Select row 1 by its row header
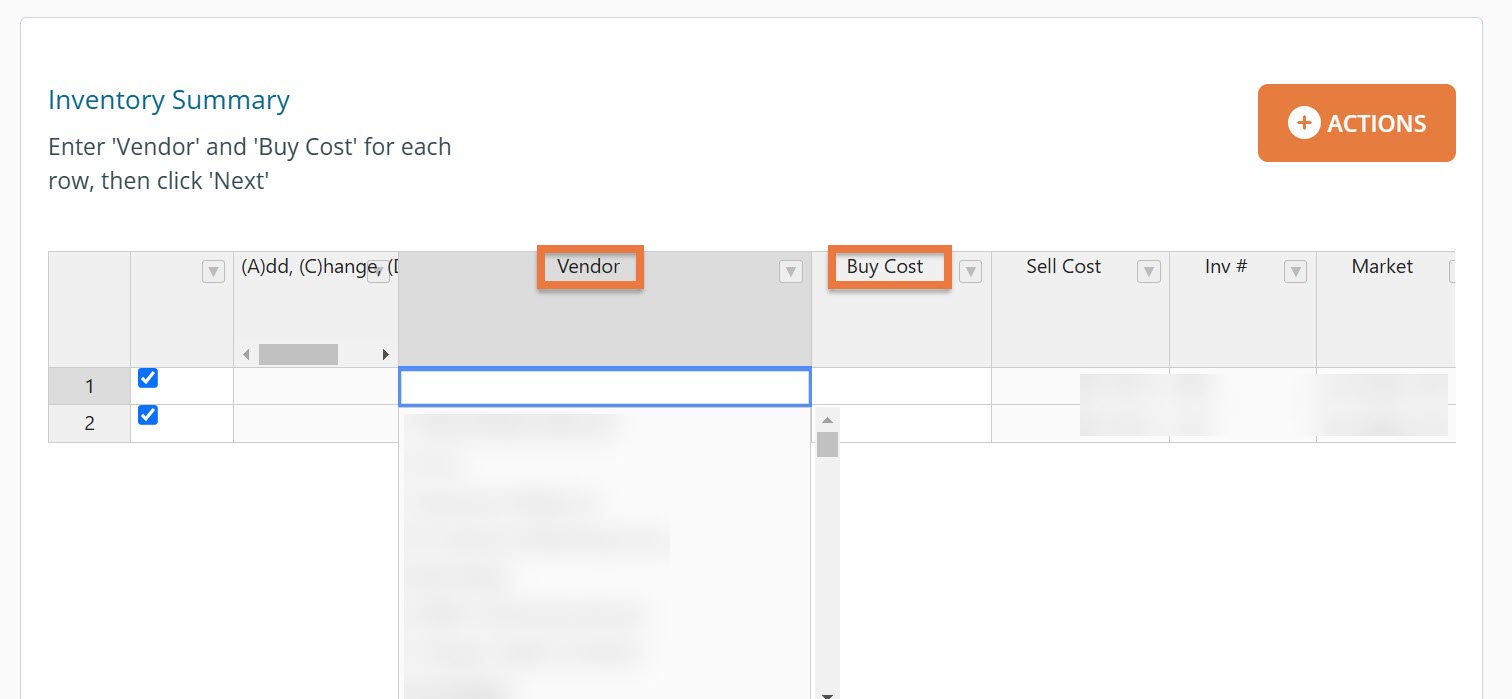Viewport: 1512px width, 699px height. coord(89,386)
